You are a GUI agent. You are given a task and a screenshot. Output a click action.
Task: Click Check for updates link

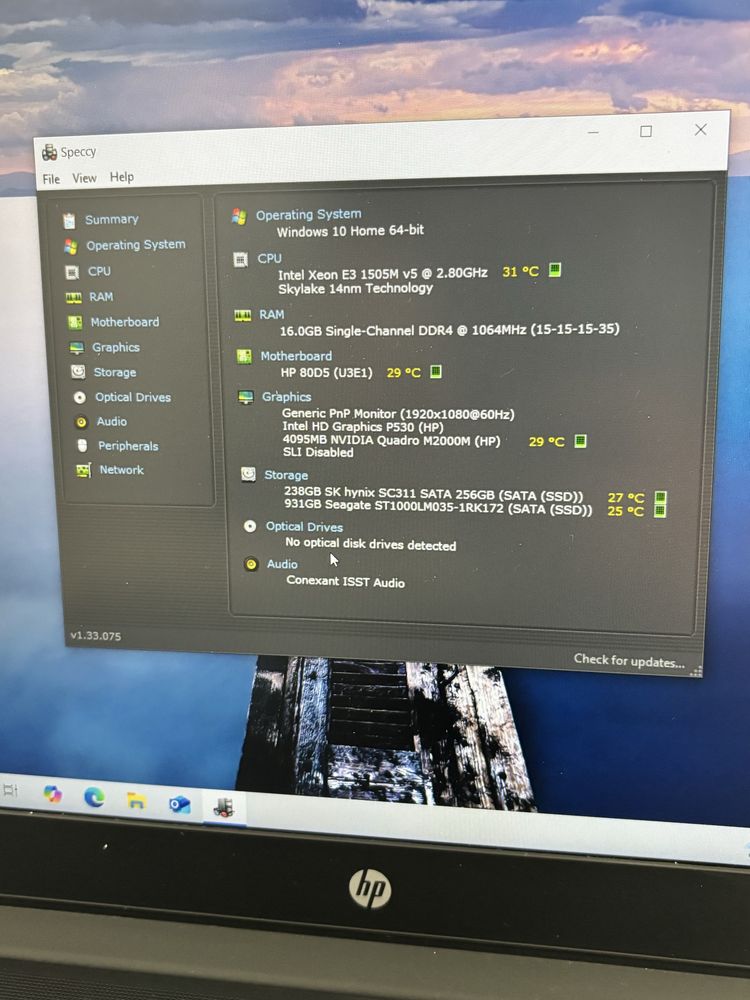point(629,661)
